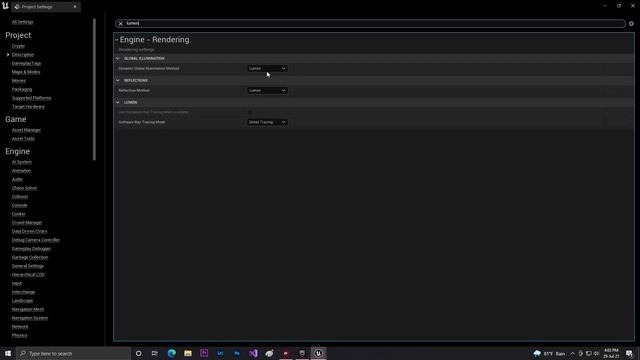This screenshot has height=360, width=640.
Task: Open General Settings engine page
Action: tap(28, 266)
